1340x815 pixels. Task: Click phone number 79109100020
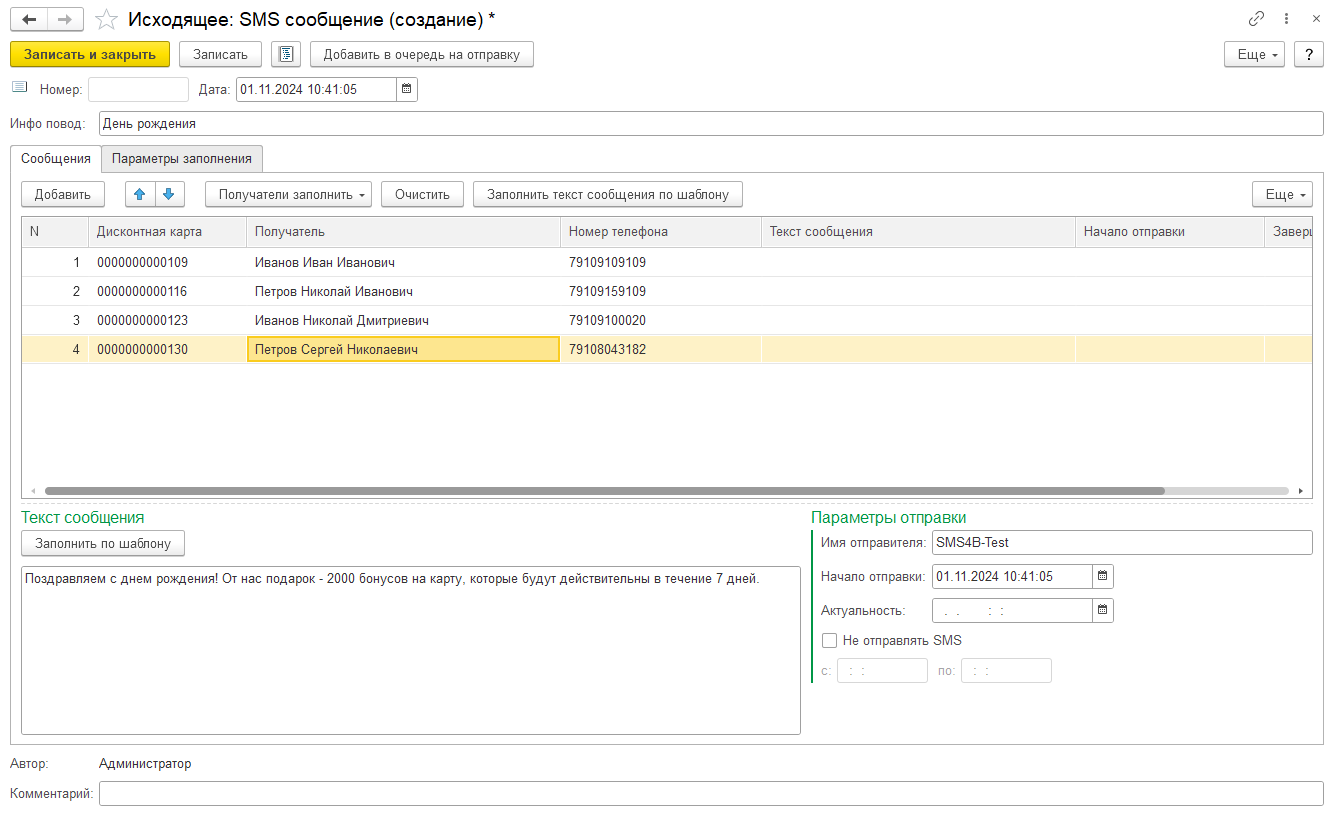click(607, 321)
